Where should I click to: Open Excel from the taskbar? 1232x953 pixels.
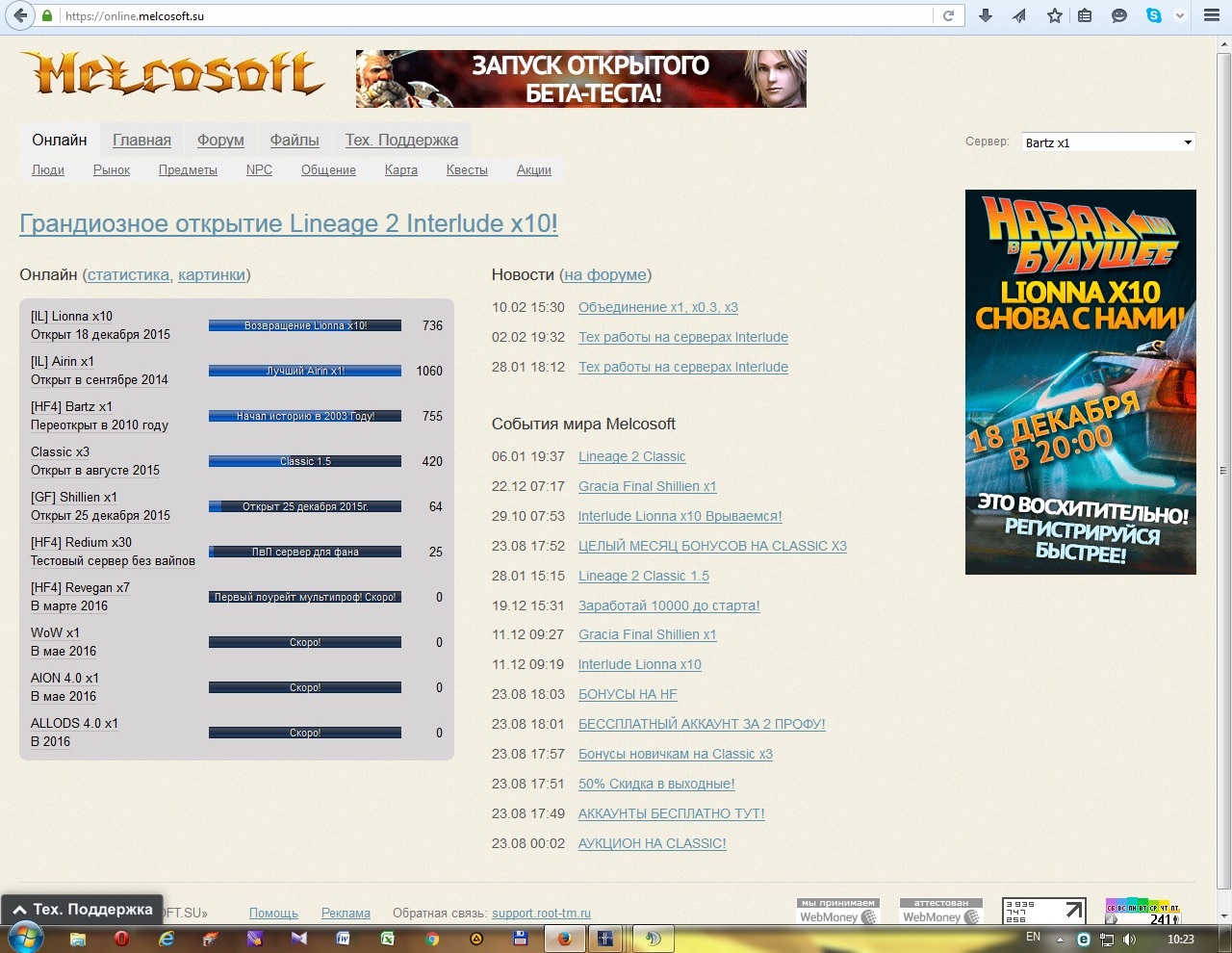(387, 938)
